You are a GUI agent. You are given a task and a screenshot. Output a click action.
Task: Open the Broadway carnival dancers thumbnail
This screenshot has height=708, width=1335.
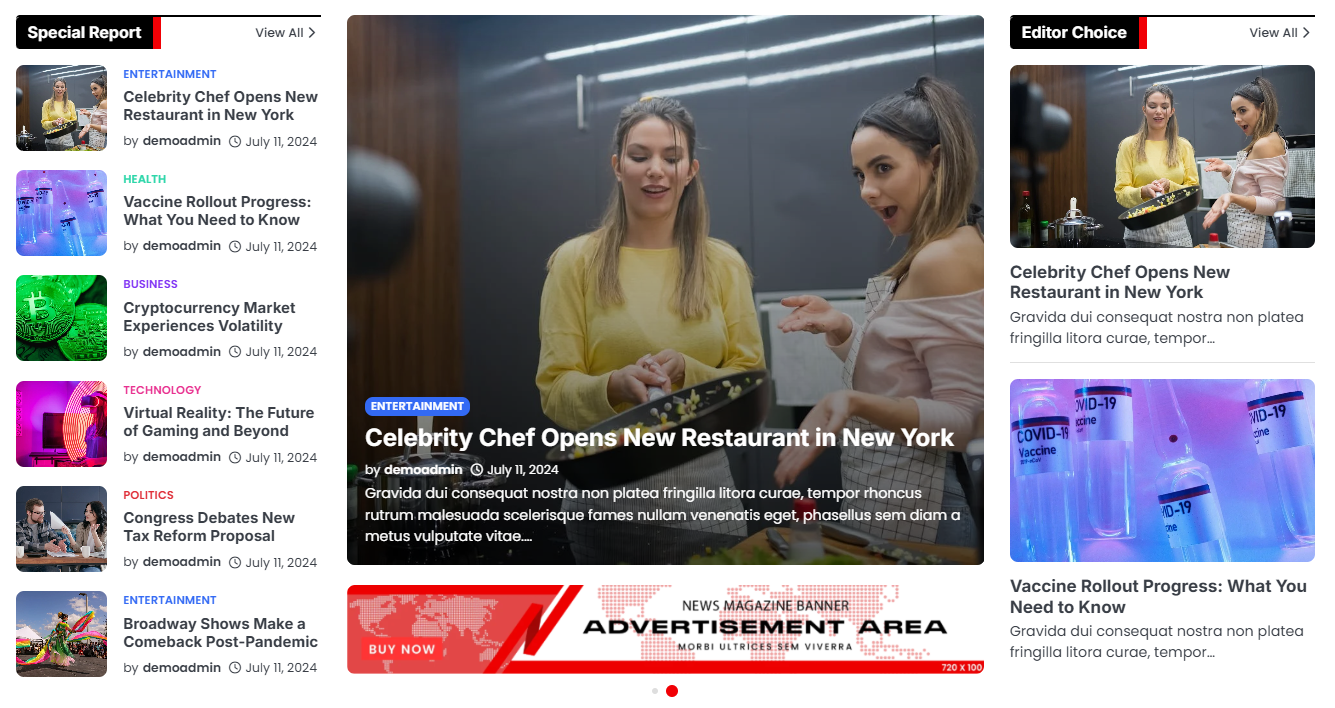[x=61, y=634]
